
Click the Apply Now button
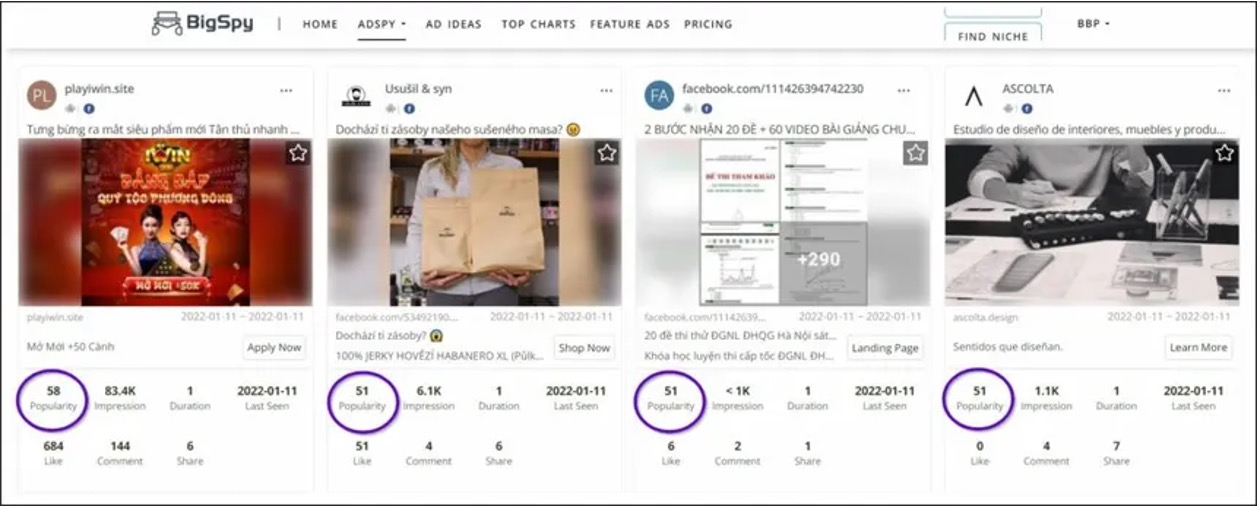tap(274, 348)
